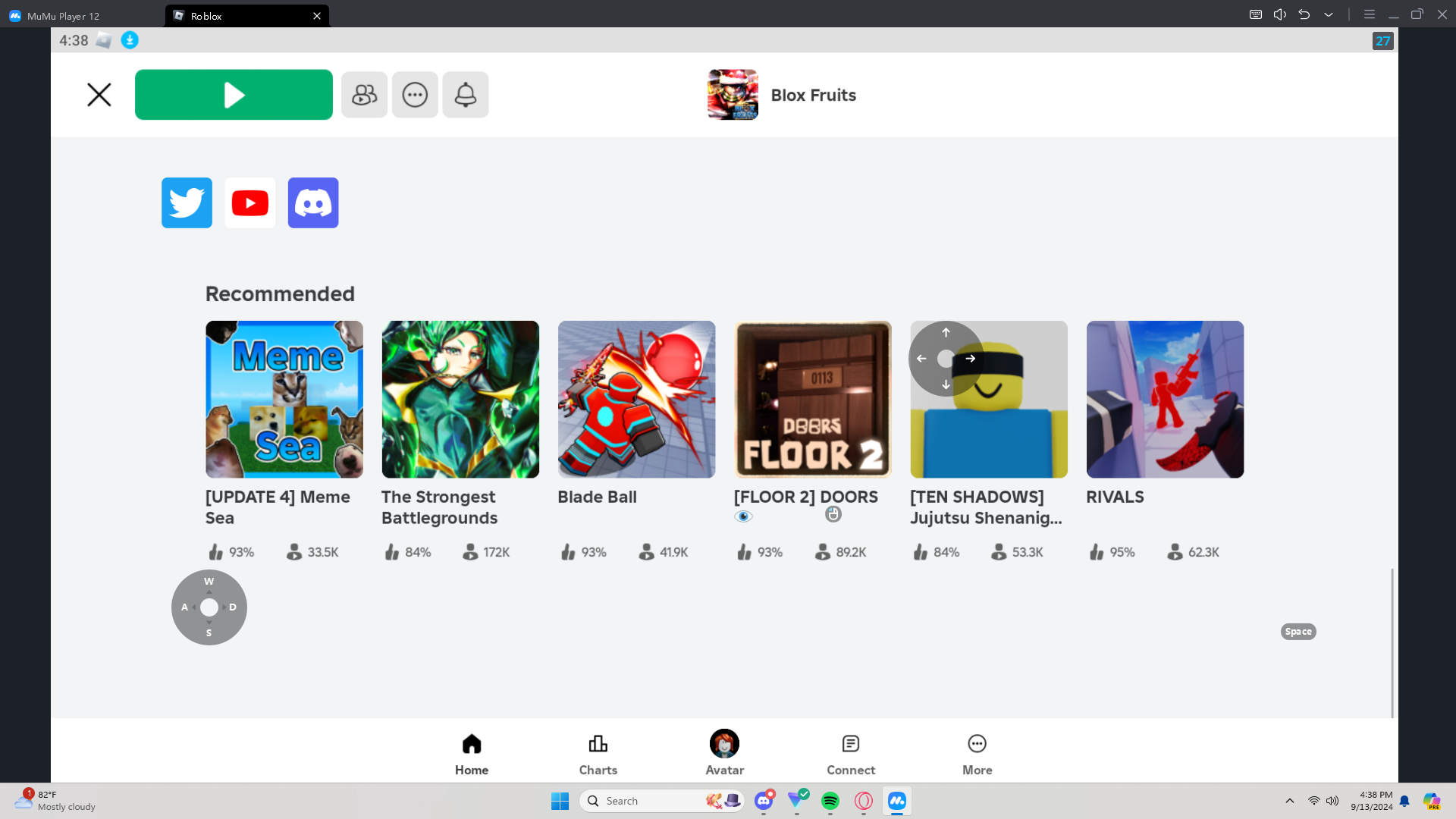Viewport: 1456px width, 819px height.
Task: Switch to the Charts tab
Action: pos(598,755)
